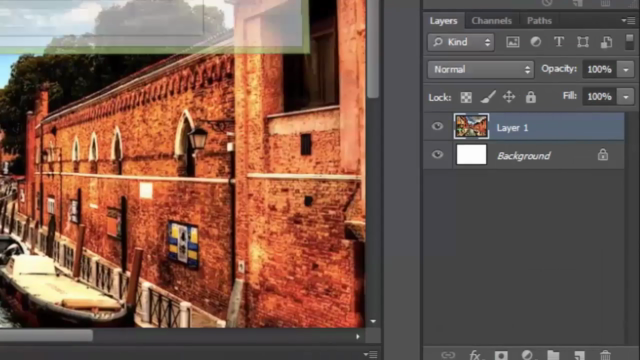Add a layer style with fx icon
The image size is (640, 360).
[x=475, y=355]
